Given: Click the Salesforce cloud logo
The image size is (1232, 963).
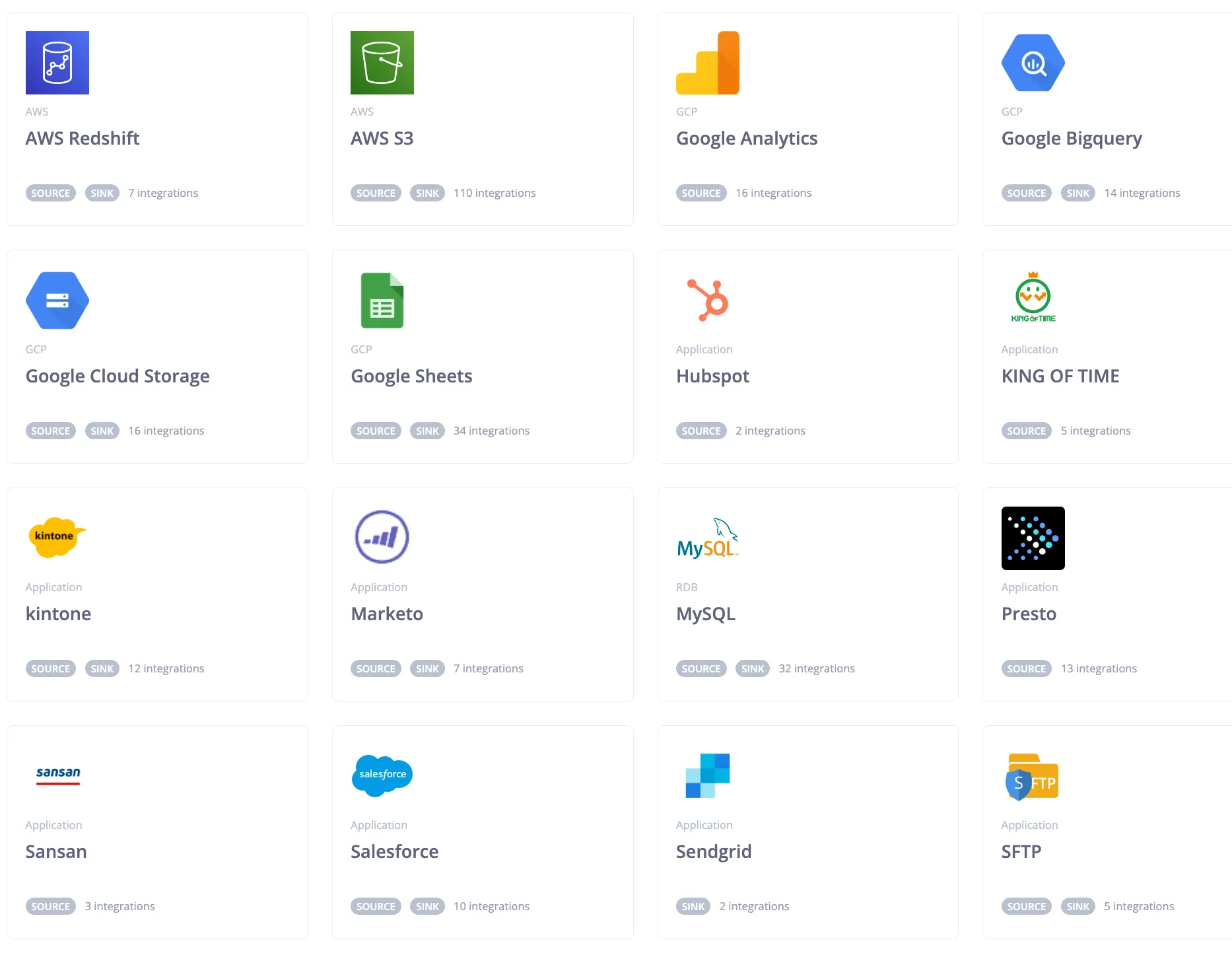Looking at the screenshot, I should [382, 775].
